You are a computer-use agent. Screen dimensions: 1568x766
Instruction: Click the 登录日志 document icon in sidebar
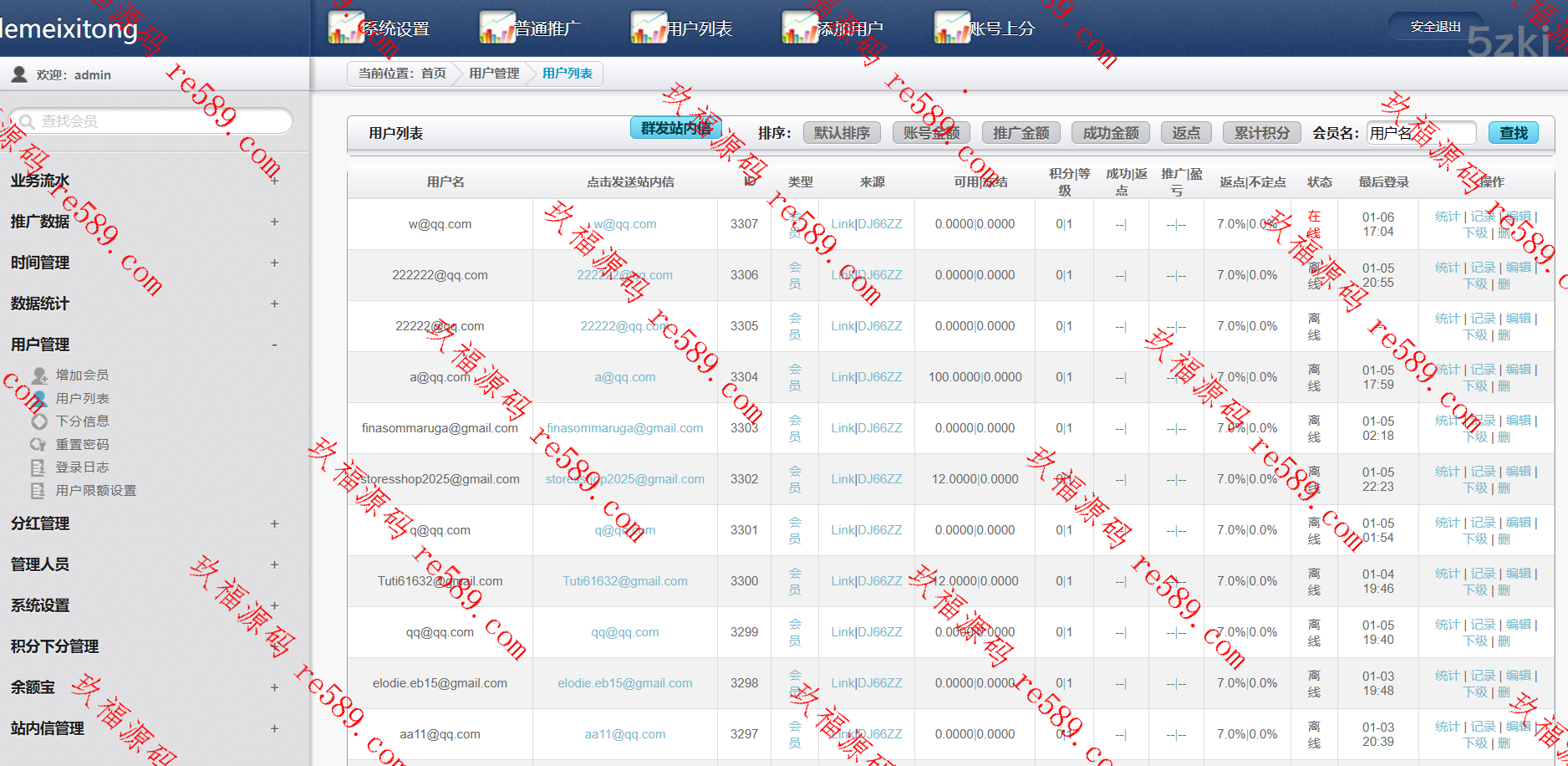coord(38,467)
